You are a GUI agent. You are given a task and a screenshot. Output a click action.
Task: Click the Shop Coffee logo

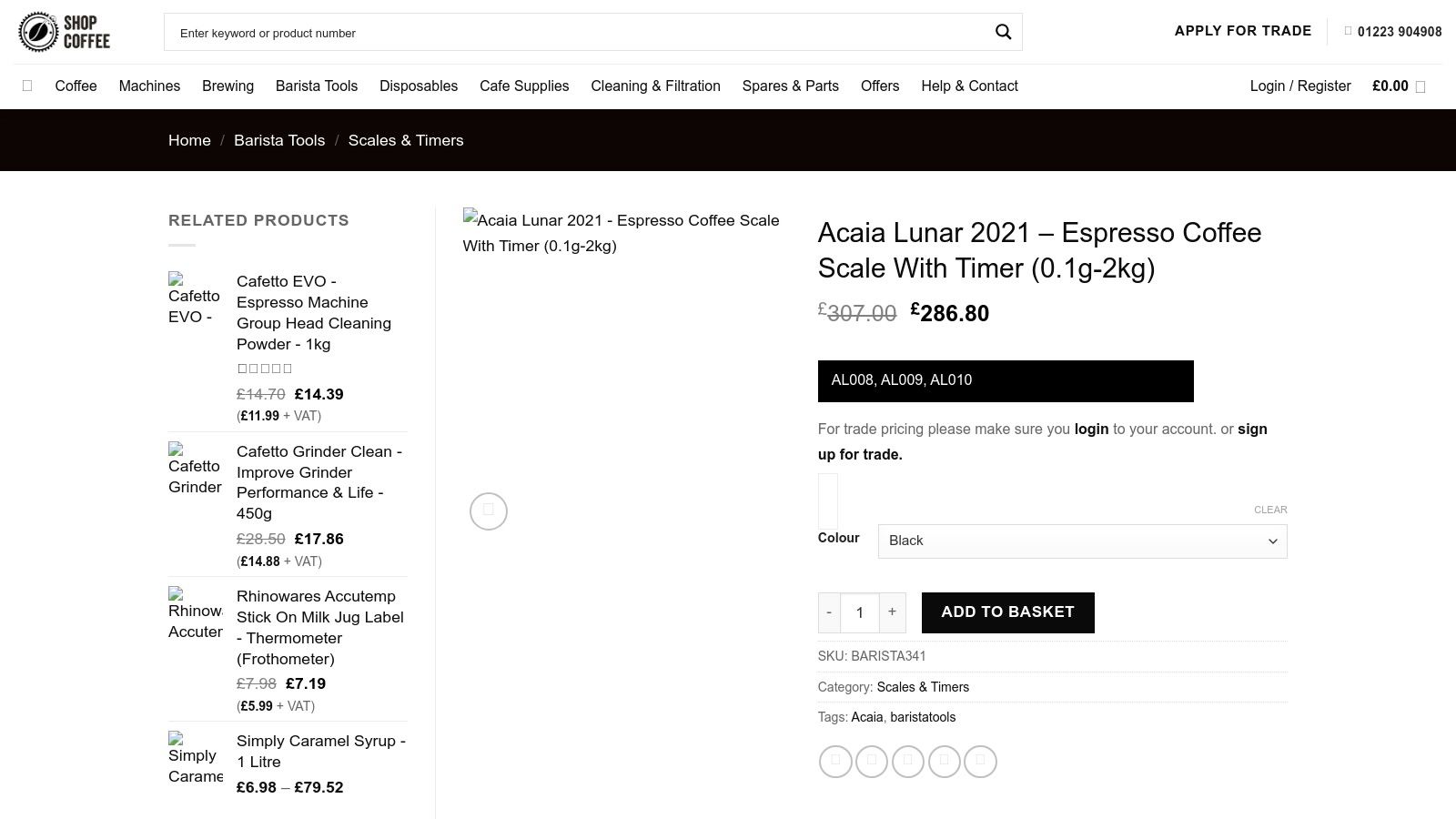(64, 32)
